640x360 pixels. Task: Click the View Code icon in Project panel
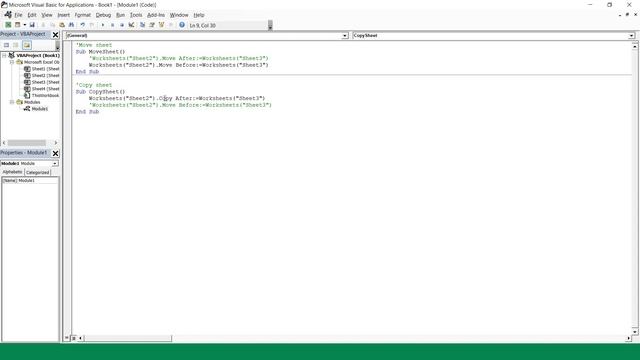tap(7, 45)
